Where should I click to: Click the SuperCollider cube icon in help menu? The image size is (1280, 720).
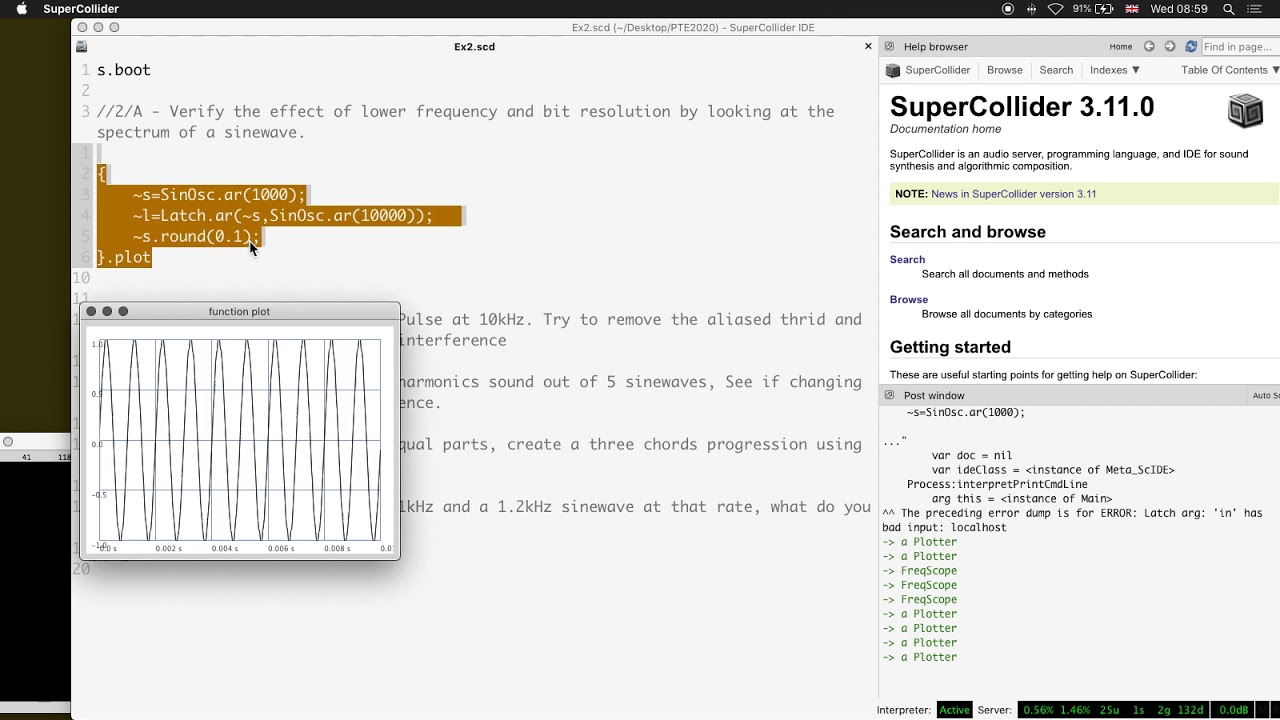click(x=893, y=70)
